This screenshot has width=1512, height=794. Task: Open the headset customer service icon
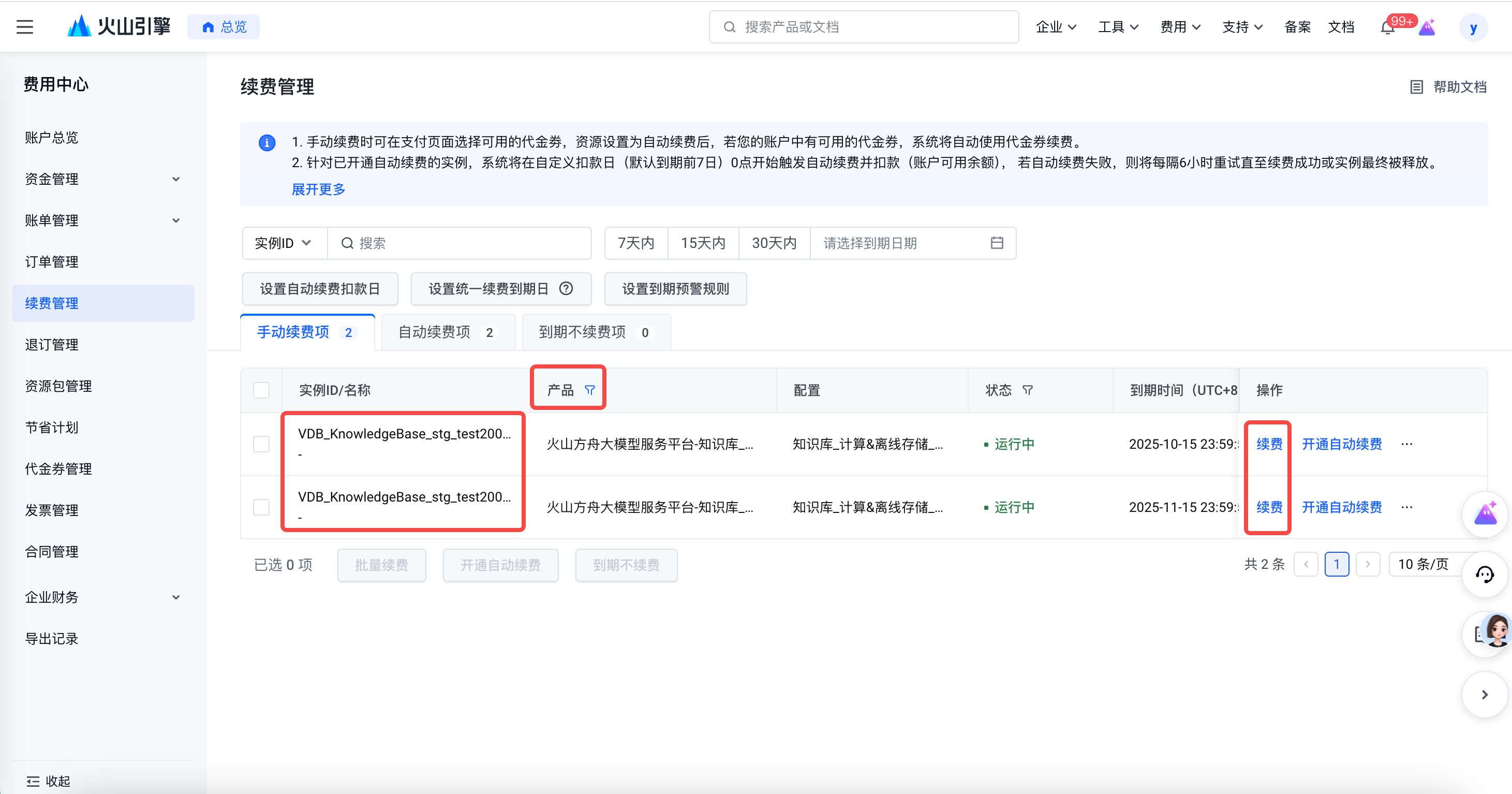1485,575
